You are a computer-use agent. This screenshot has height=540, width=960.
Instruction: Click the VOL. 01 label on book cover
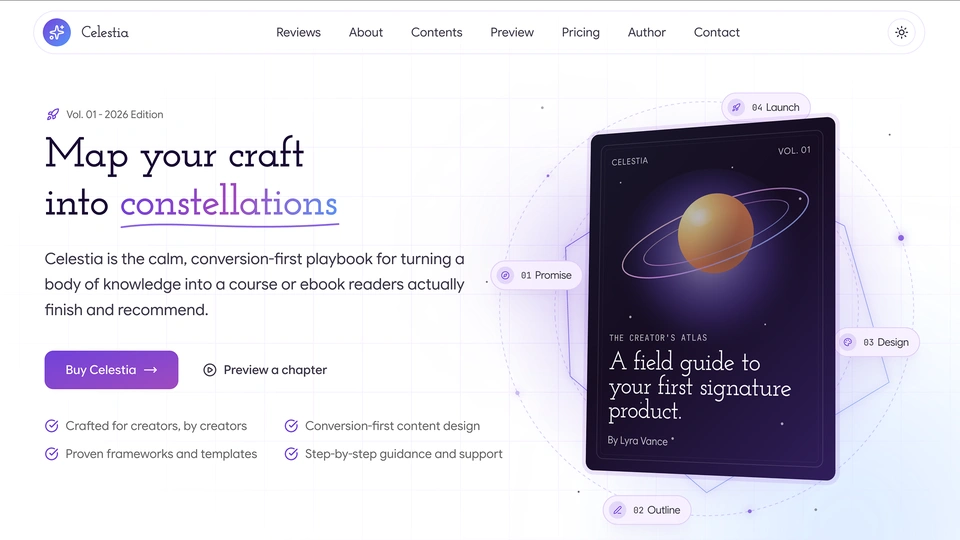(794, 150)
